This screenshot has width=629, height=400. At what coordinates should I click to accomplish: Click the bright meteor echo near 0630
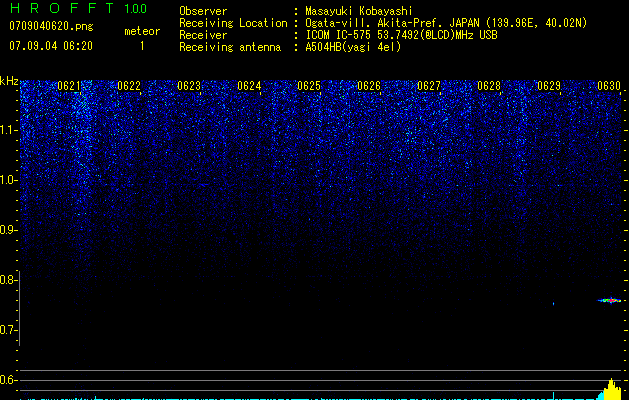pyautogui.click(x=610, y=300)
